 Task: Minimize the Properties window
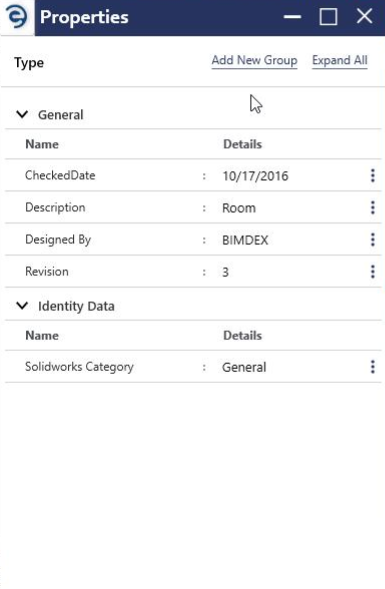pos(292,17)
